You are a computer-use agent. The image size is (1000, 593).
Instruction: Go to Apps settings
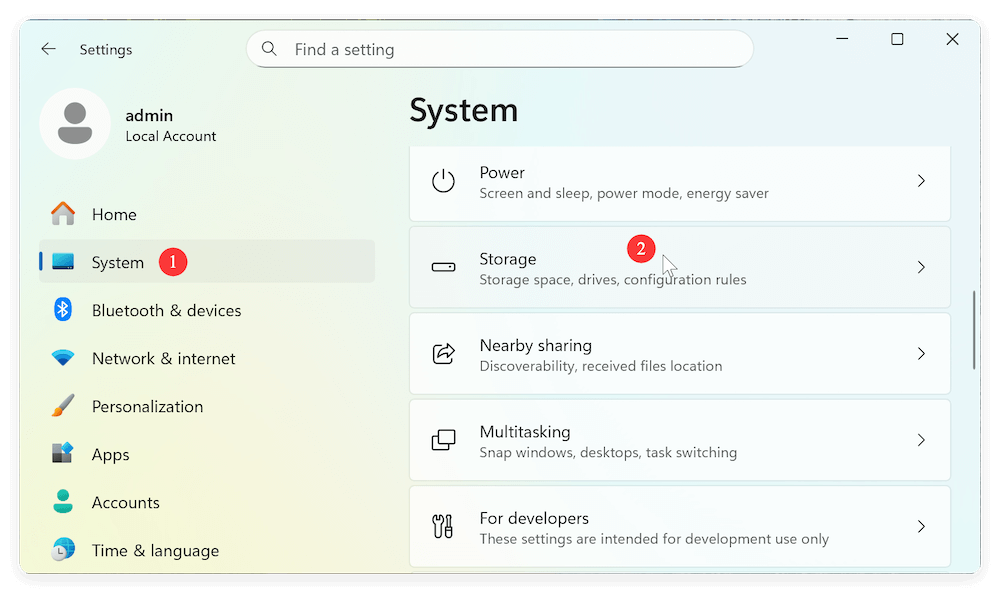(x=110, y=454)
